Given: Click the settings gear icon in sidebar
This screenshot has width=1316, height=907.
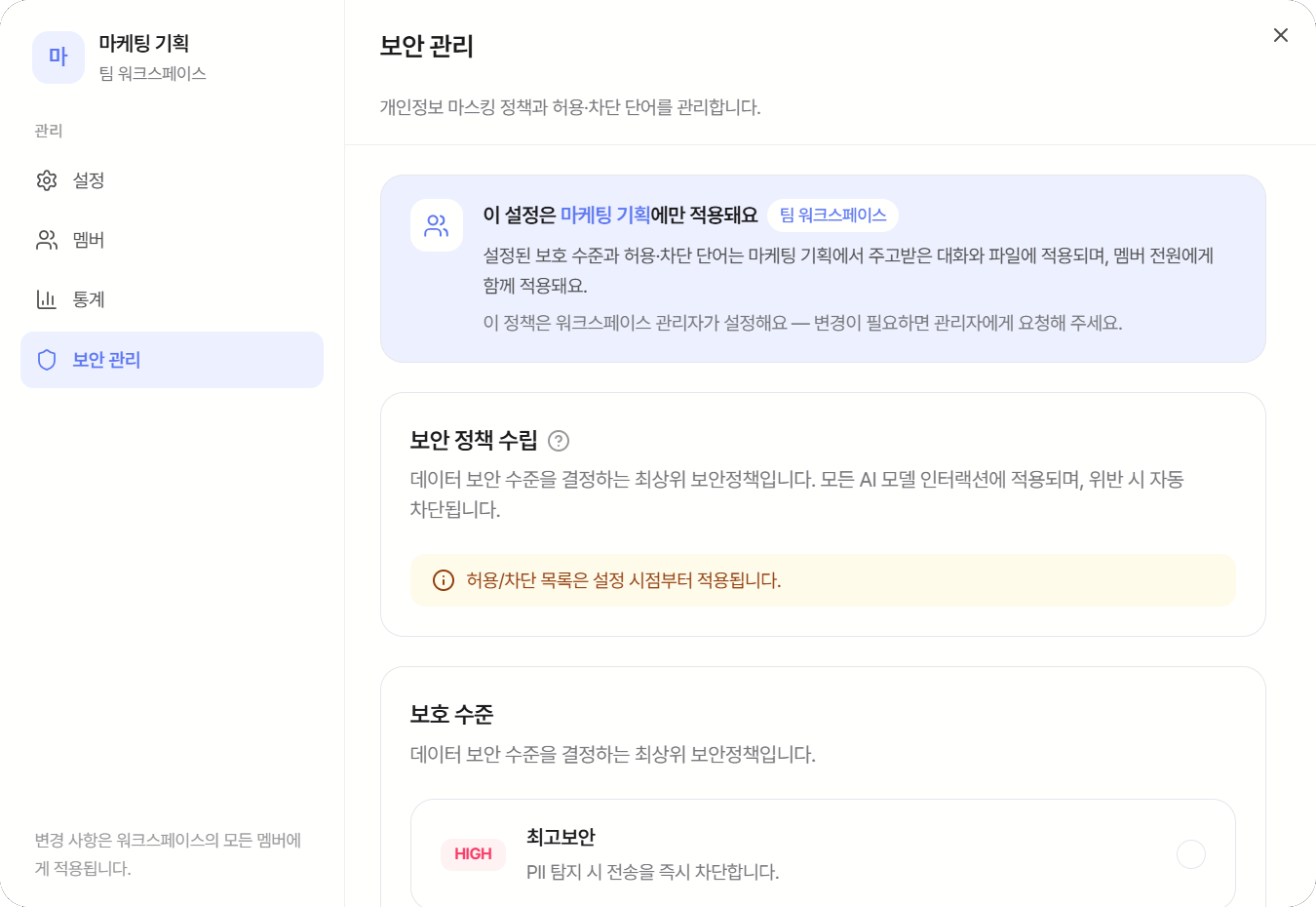Looking at the screenshot, I should point(47,181).
